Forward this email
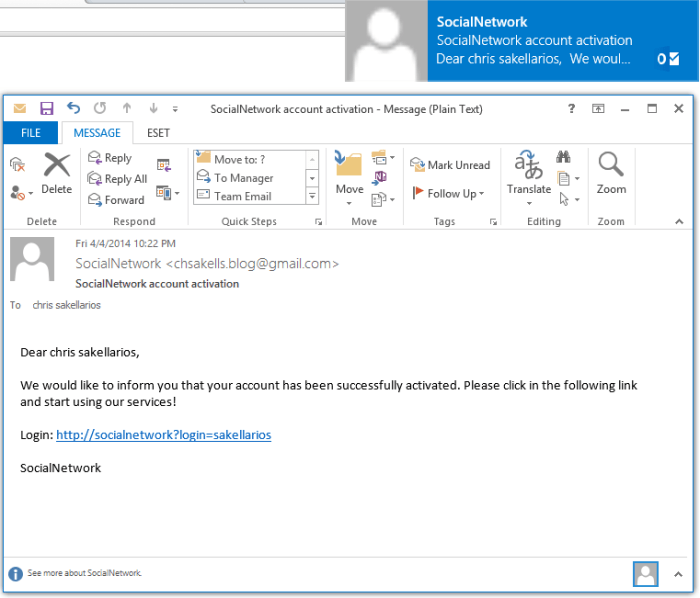 tap(116, 199)
